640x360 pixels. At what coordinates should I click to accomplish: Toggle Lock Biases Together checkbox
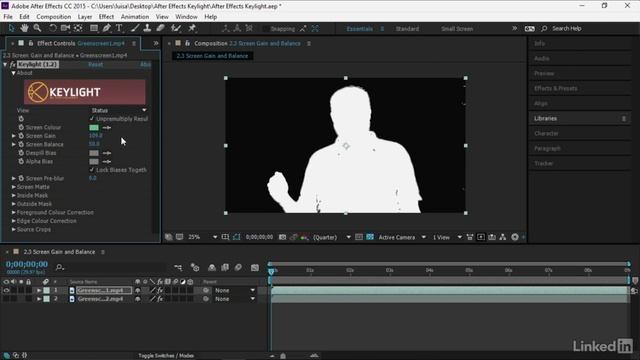tap(91, 170)
